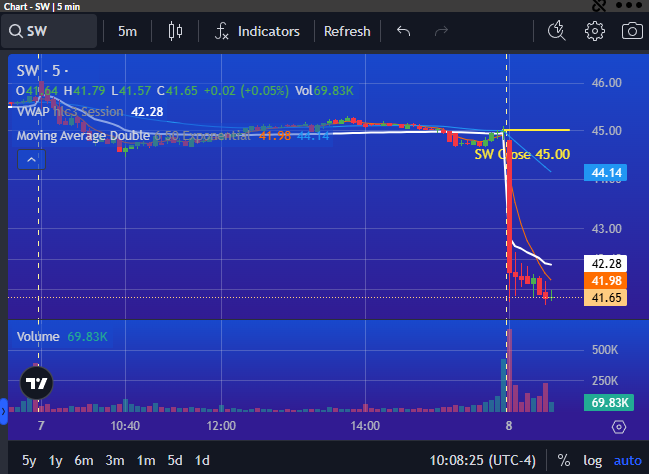Screen dimensions: 649x474
Task: Click the 44.14 blue price label
Action: (x=606, y=173)
